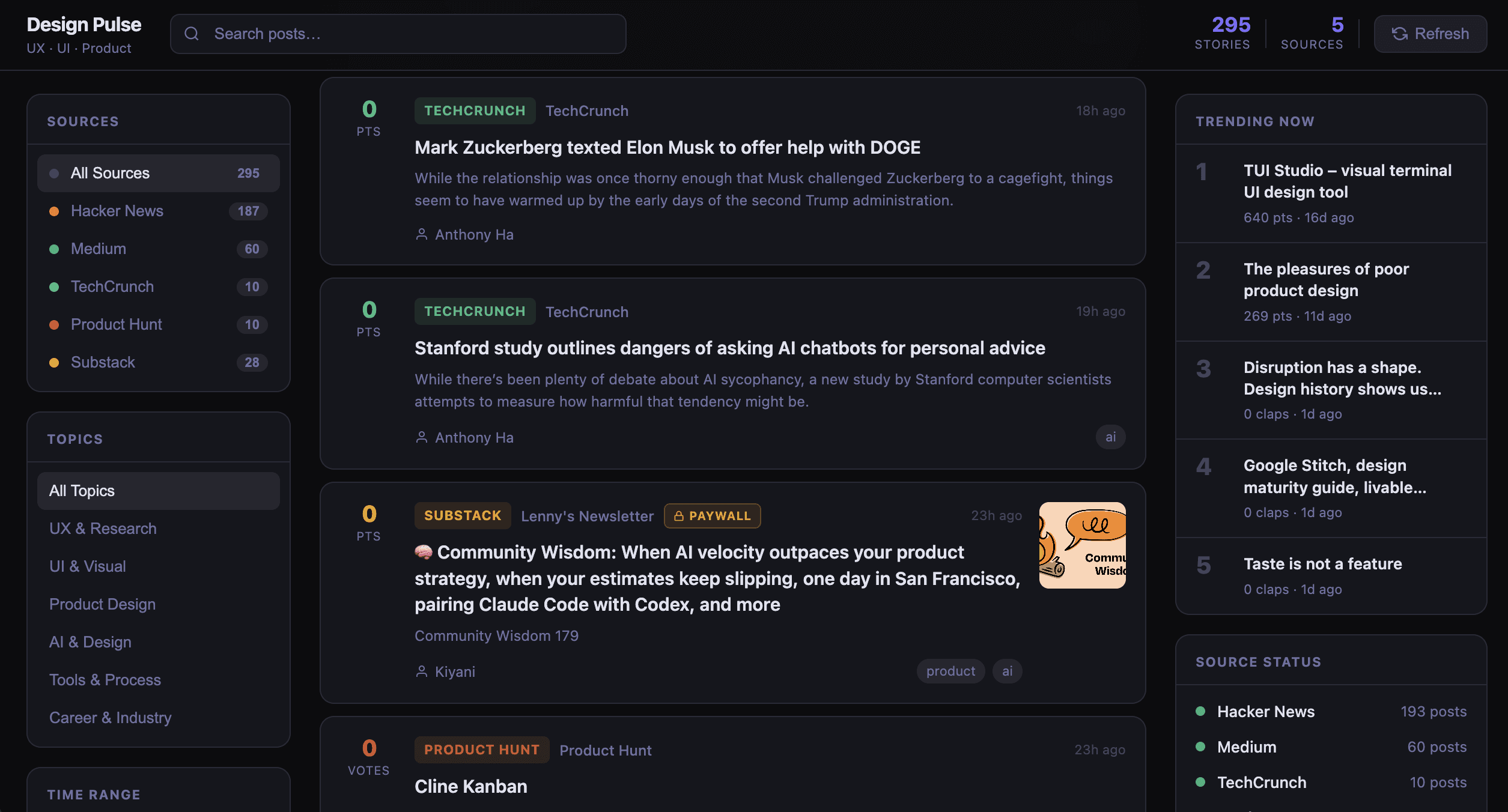Click the circular refresh arrows icon
The image size is (1508, 812).
1400,34
